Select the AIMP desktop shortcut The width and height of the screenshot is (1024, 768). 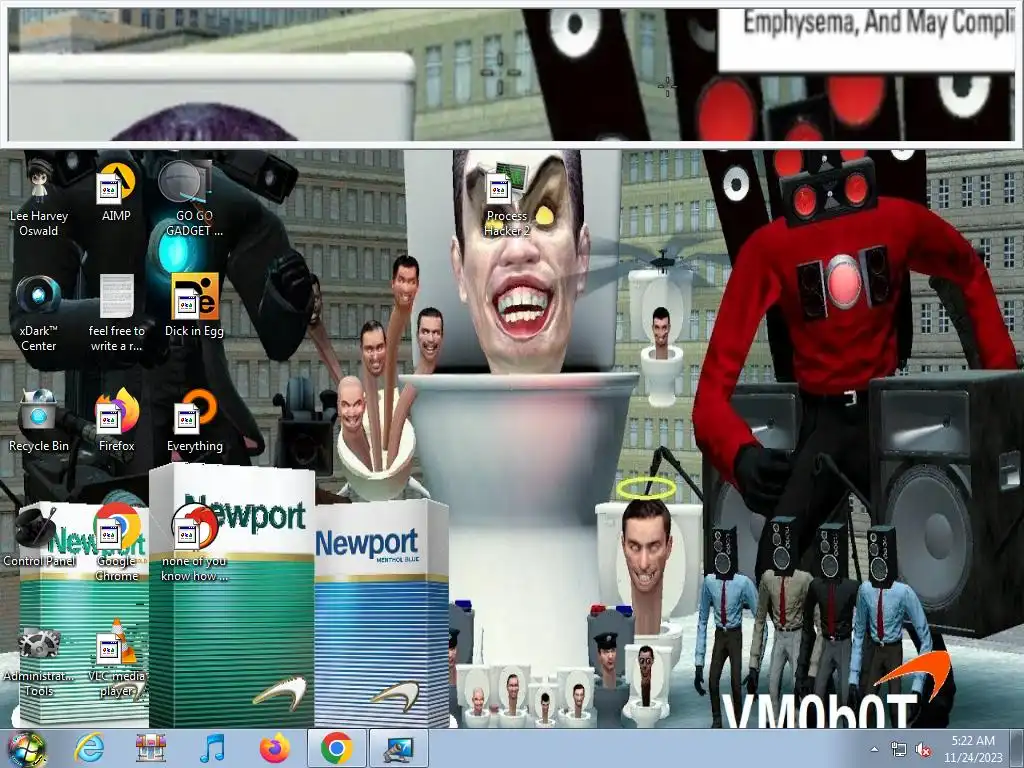click(116, 191)
